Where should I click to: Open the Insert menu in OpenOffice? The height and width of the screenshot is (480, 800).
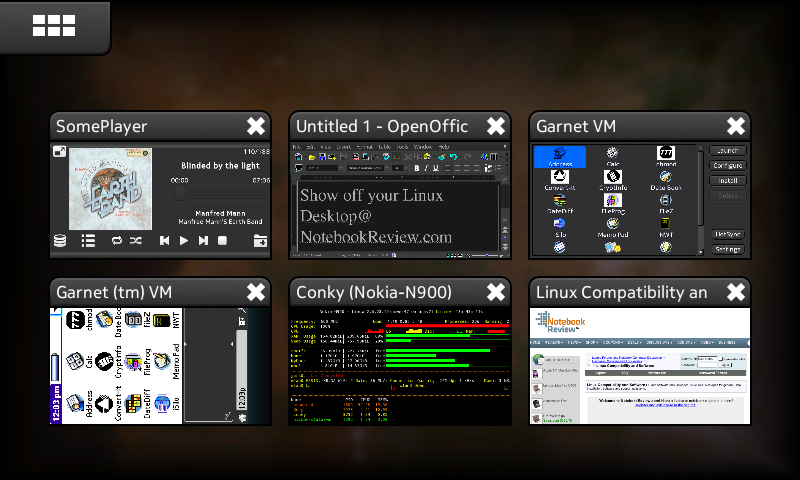pyautogui.click(x=344, y=147)
